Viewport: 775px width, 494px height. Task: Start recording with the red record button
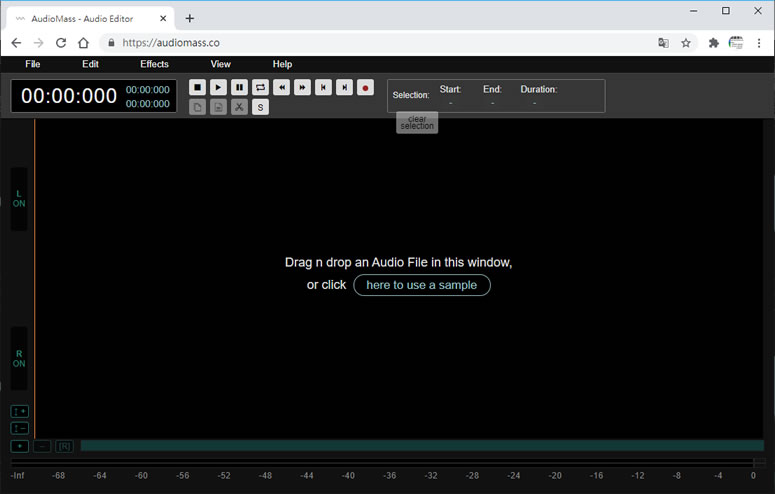365,88
